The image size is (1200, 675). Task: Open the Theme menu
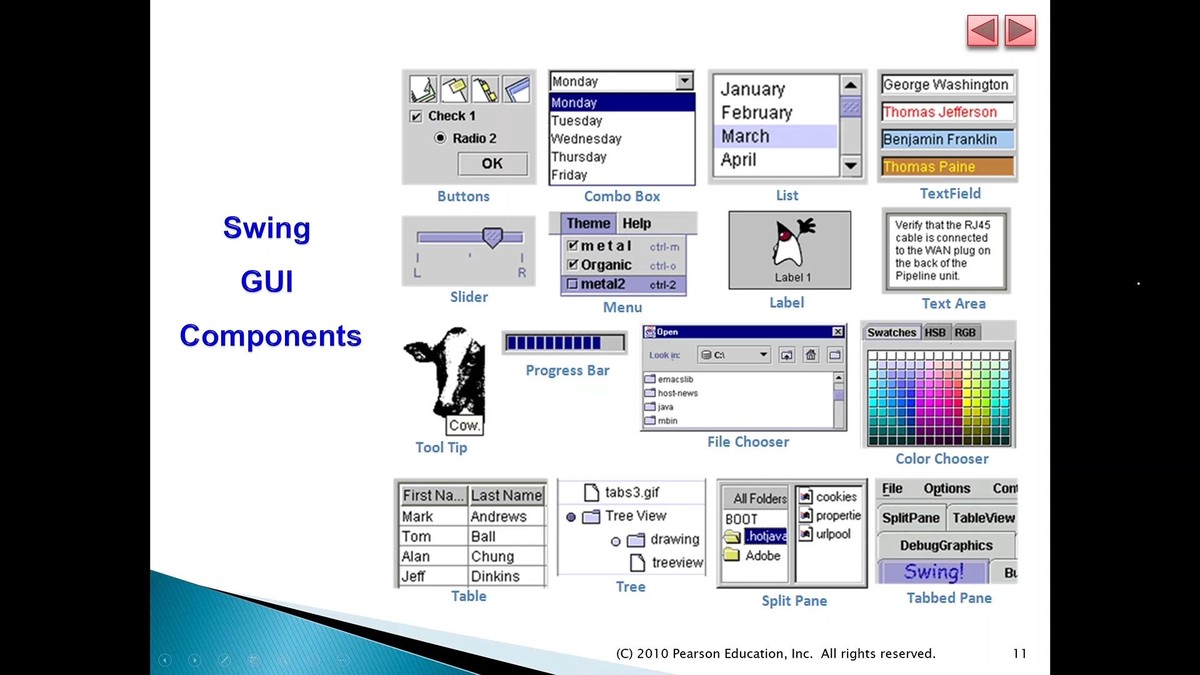tap(588, 224)
